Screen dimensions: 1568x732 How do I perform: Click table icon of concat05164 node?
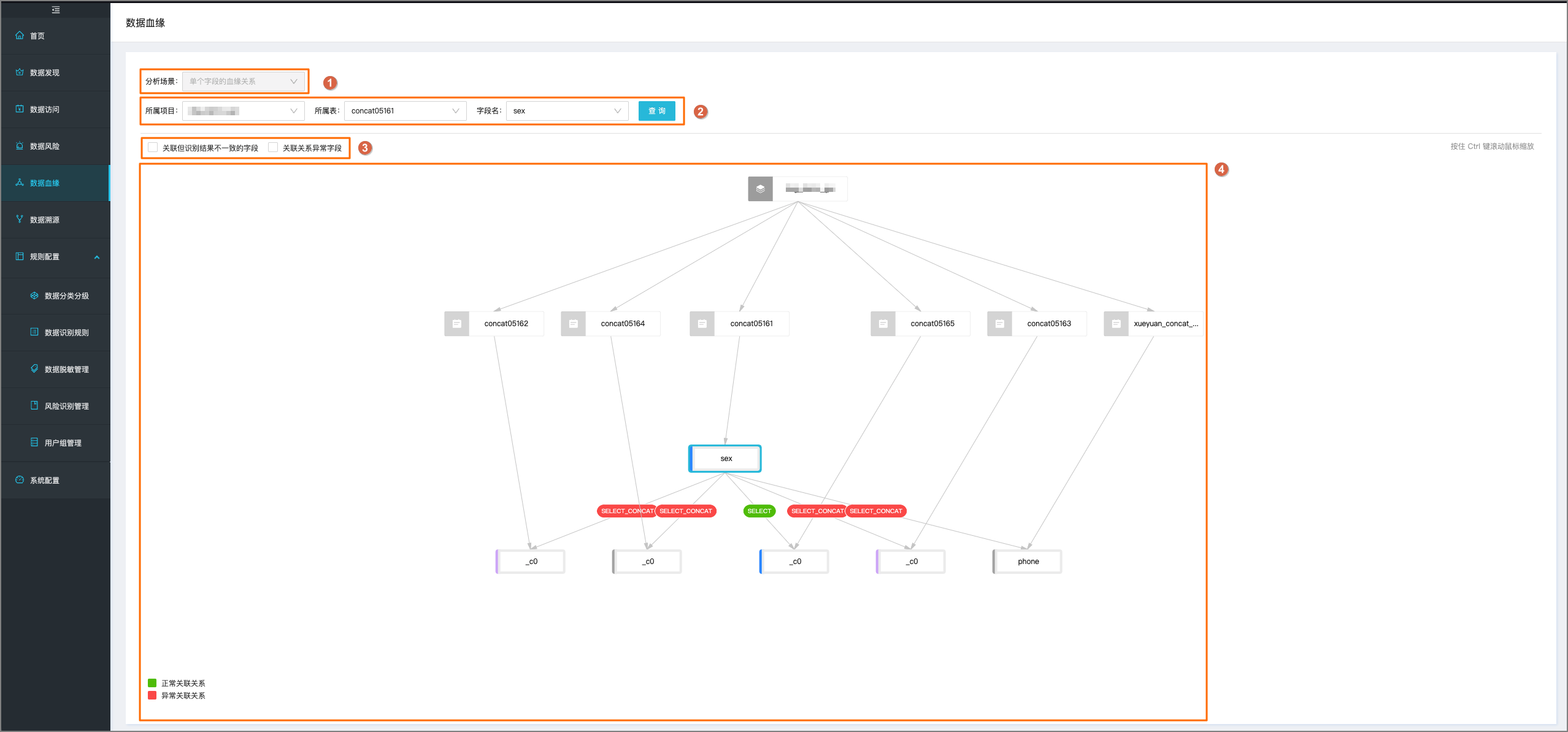pyautogui.click(x=574, y=324)
